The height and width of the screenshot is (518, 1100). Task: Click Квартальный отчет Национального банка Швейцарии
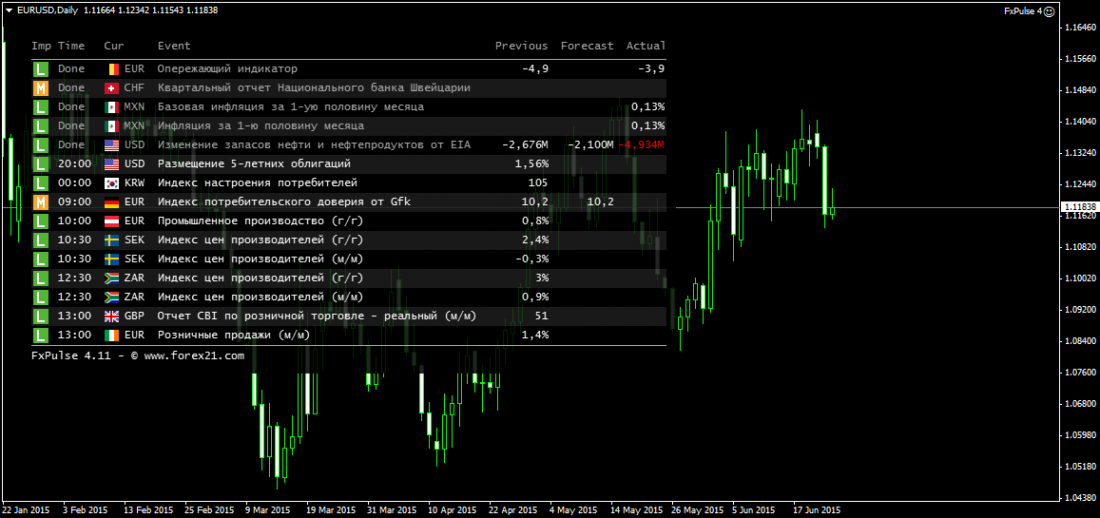[314, 88]
